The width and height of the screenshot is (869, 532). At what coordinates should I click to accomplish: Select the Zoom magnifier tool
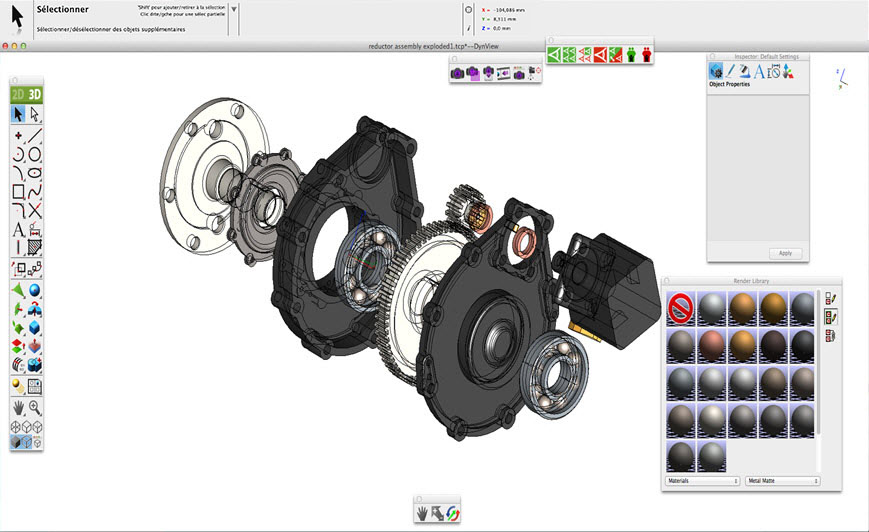(x=34, y=408)
